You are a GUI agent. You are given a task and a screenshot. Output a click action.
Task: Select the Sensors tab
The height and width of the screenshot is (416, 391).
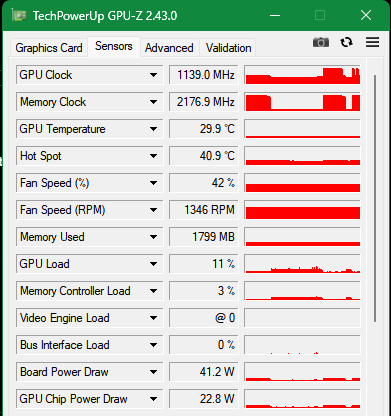[114, 46]
